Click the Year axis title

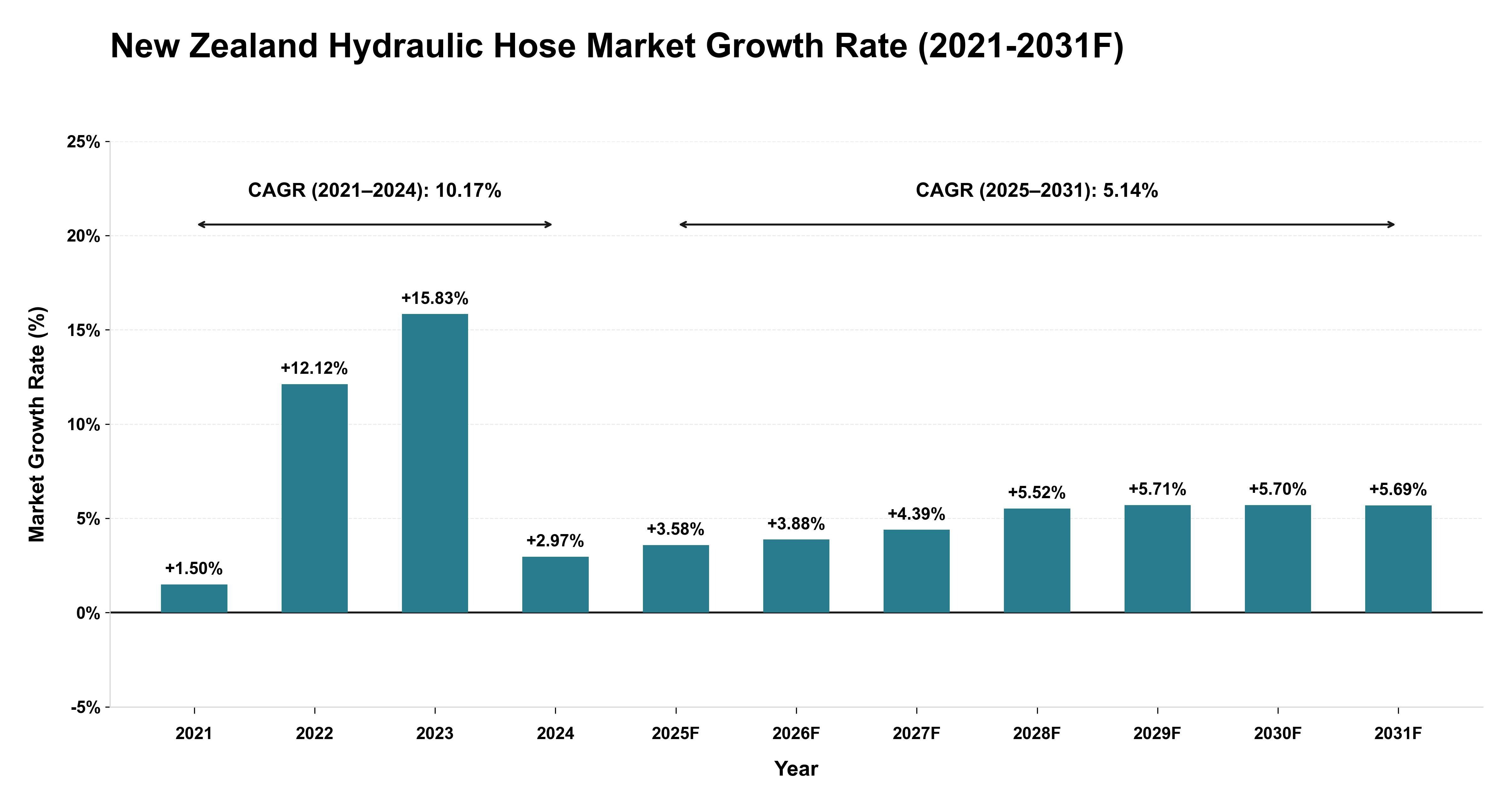click(x=796, y=769)
